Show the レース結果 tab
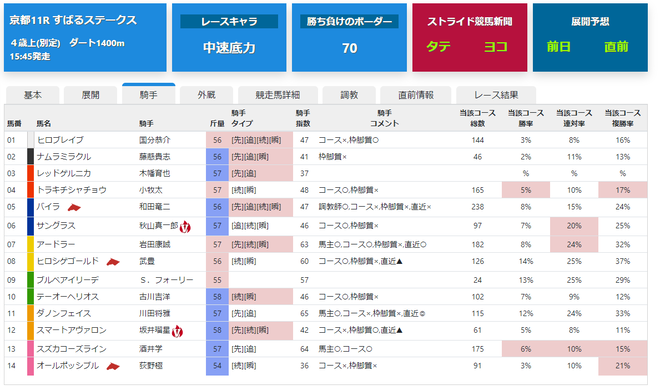 [x=496, y=95]
